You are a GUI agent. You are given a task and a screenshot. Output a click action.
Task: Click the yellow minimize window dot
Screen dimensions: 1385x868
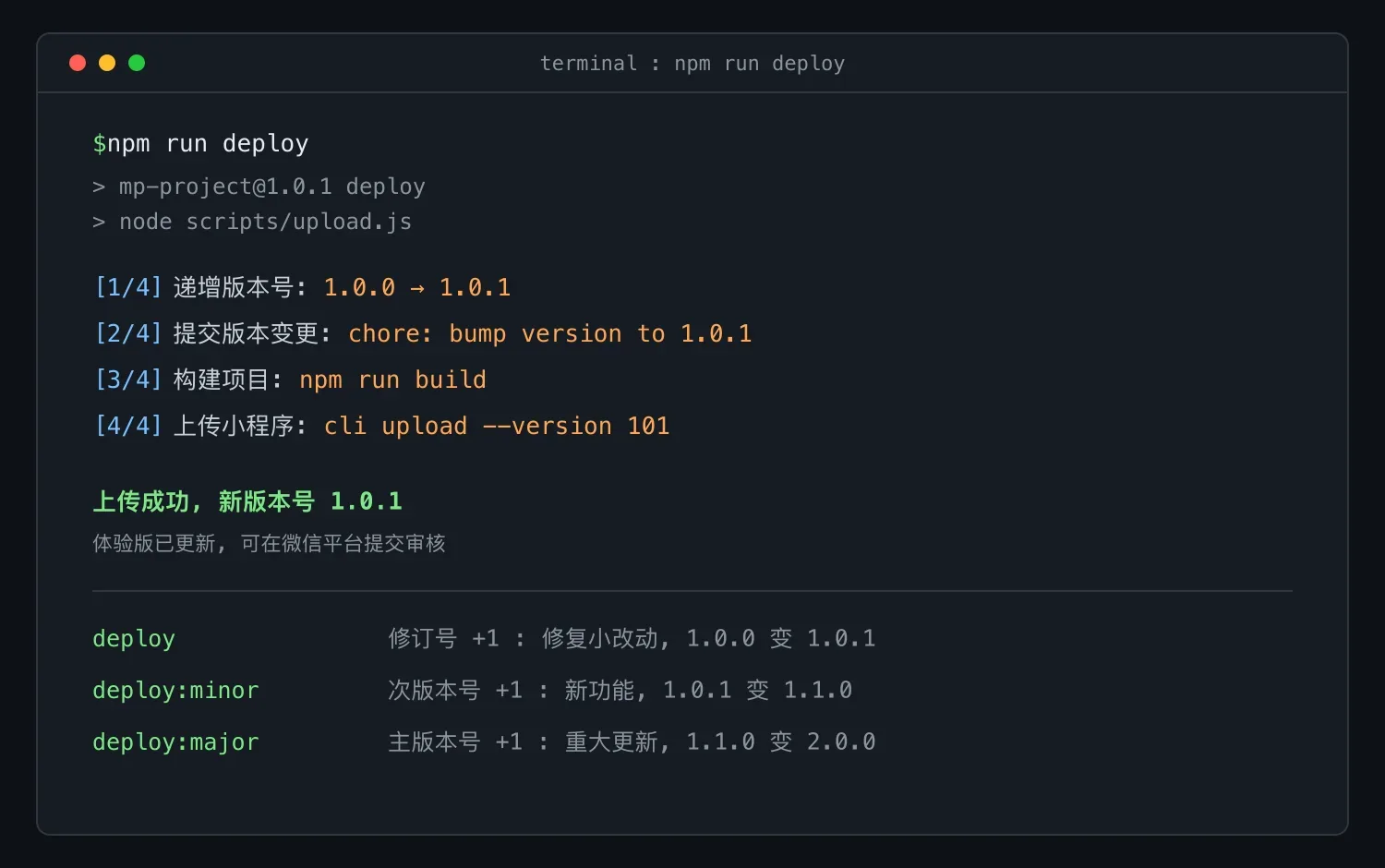point(107,63)
